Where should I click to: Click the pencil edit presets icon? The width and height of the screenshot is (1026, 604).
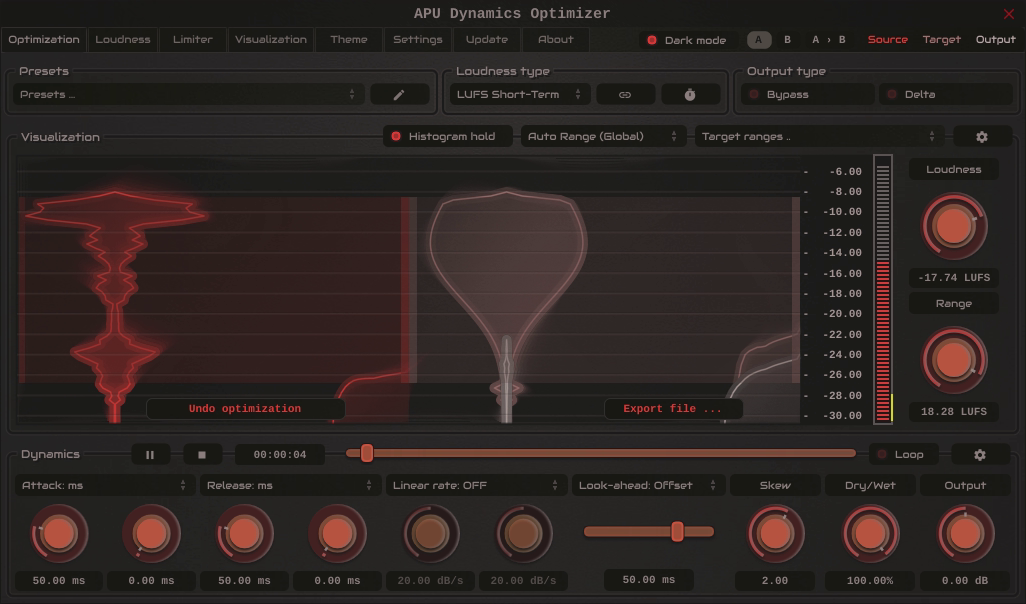[x=399, y=94]
